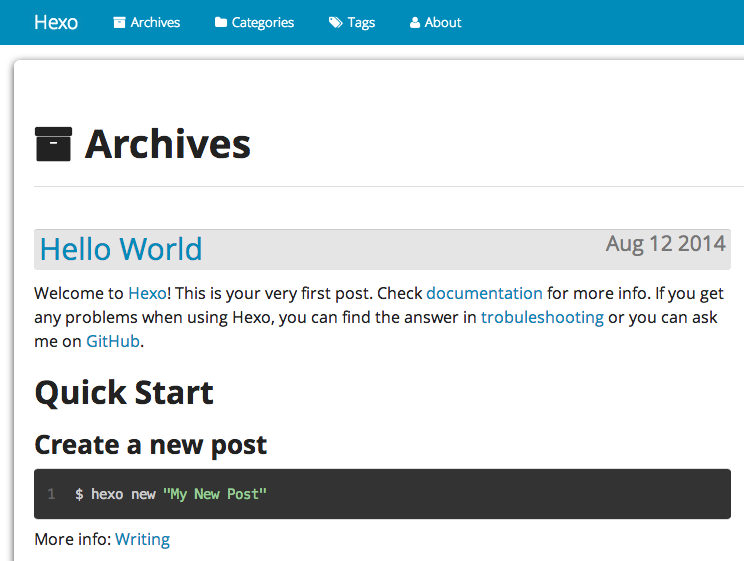Open the Categories nav label

263,22
